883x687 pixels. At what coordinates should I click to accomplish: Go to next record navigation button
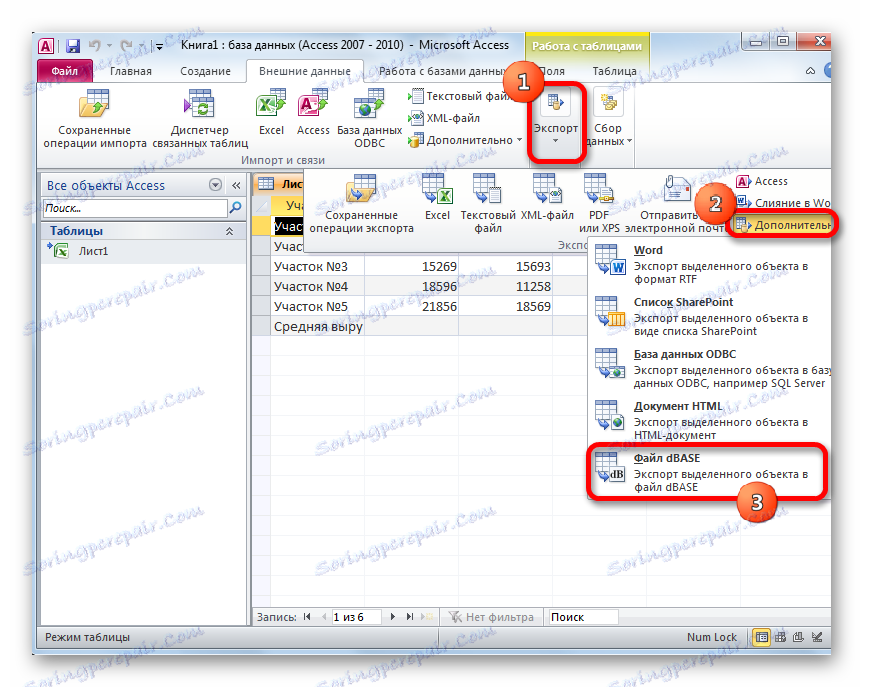[393, 617]
